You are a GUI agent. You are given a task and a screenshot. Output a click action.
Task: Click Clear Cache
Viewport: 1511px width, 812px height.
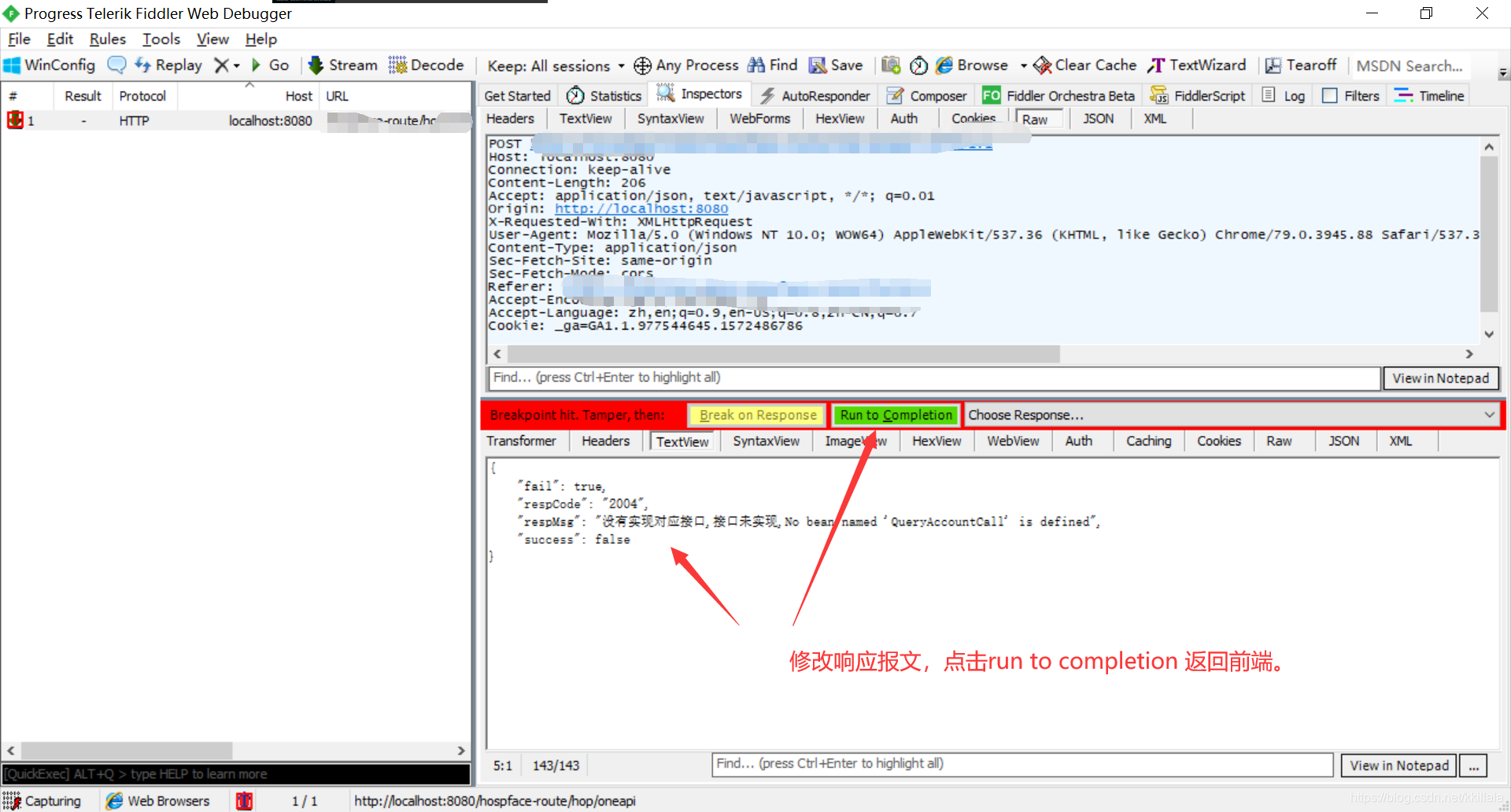(1084, 65)
